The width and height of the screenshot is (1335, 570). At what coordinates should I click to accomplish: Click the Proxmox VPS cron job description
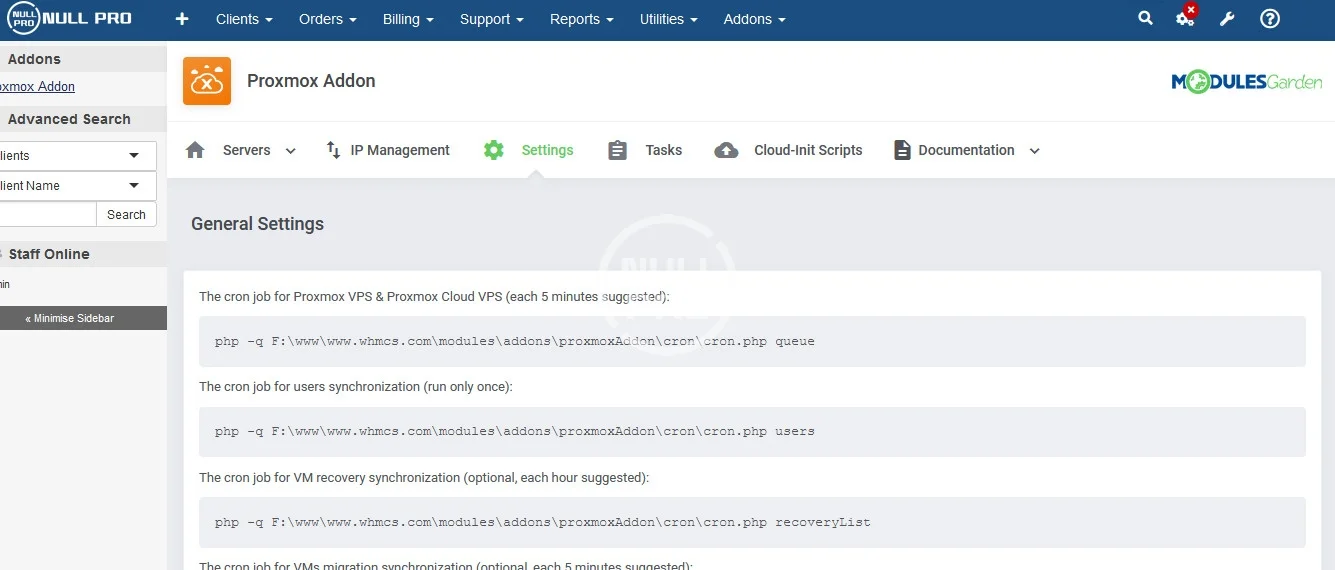(434, 296)
